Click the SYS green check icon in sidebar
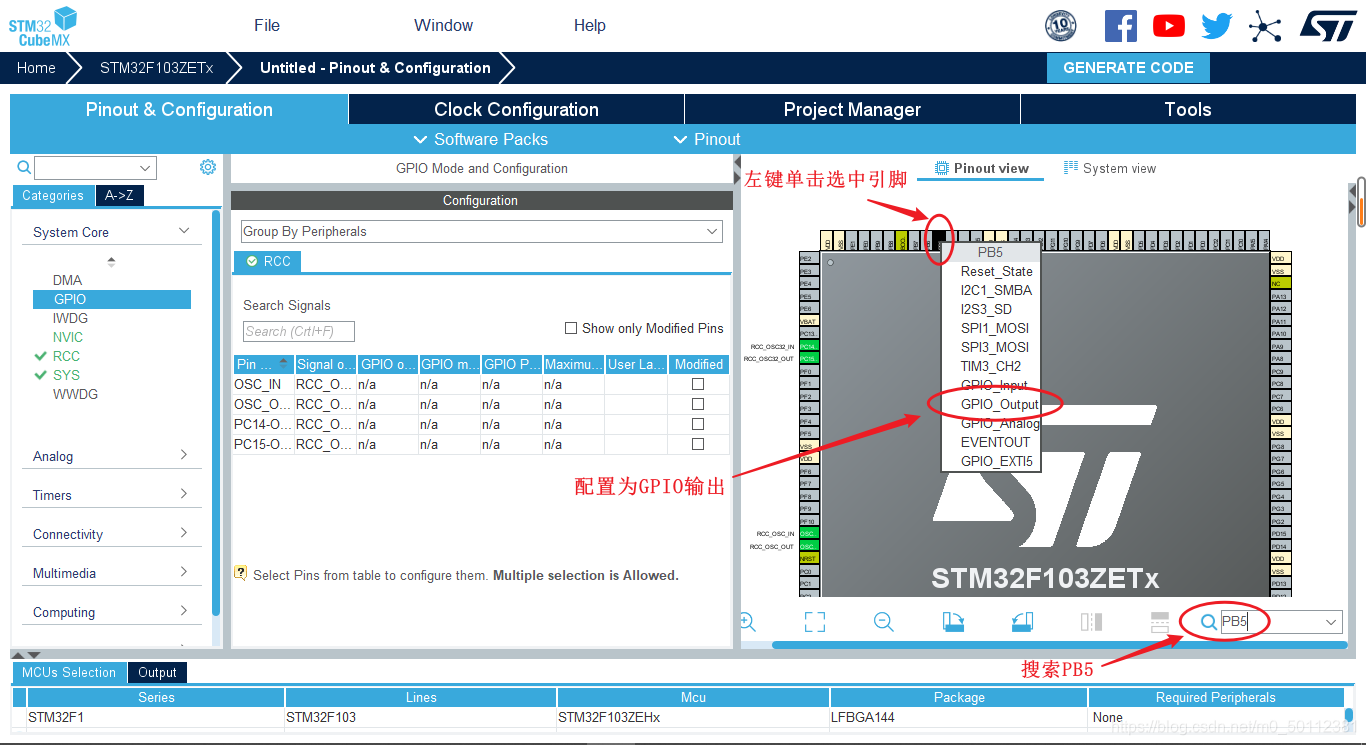 40,375
